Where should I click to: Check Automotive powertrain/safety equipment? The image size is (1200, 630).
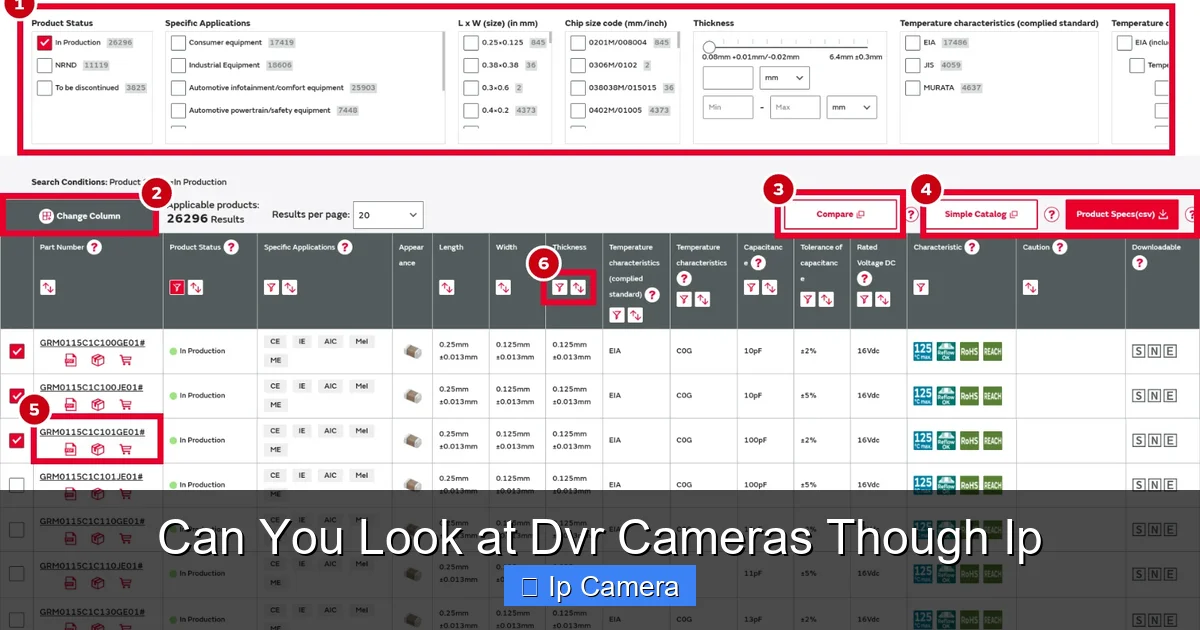point(178,111)
